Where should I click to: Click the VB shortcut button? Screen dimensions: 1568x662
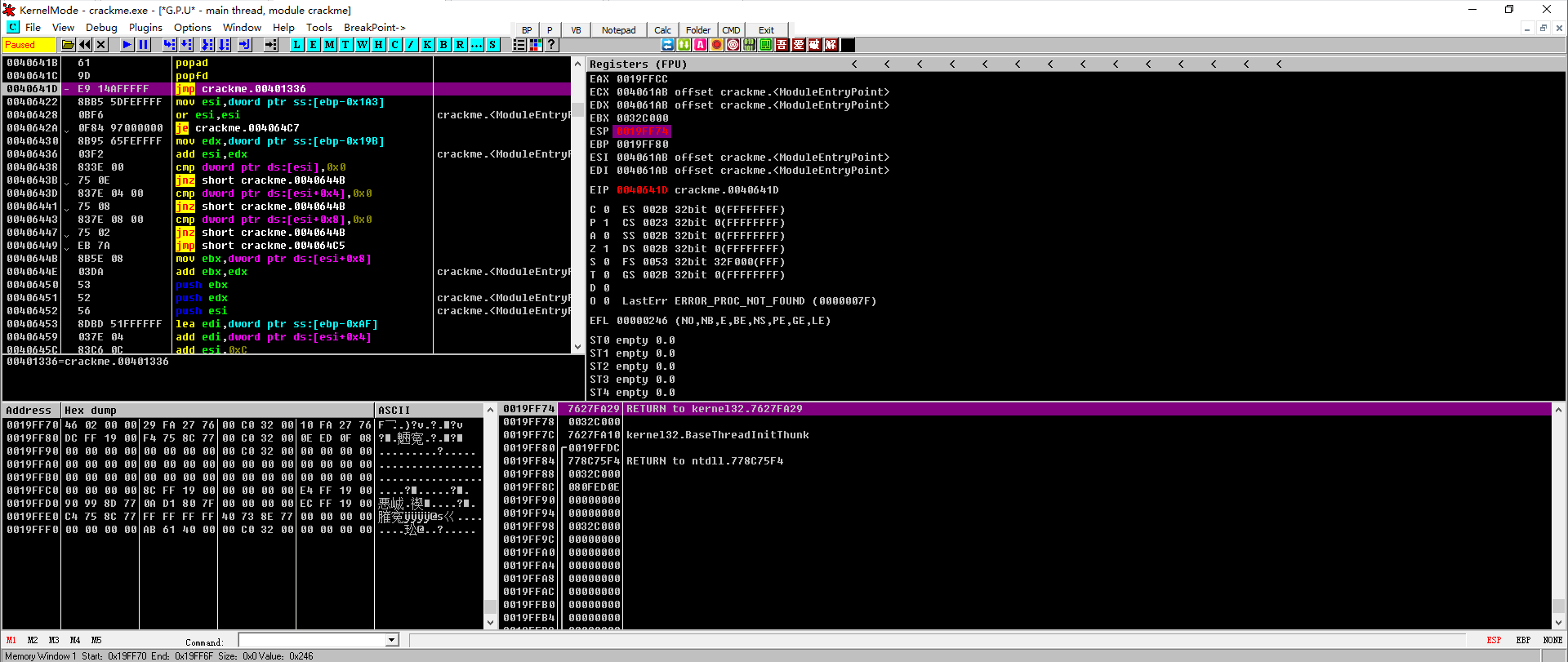[576, 30]
